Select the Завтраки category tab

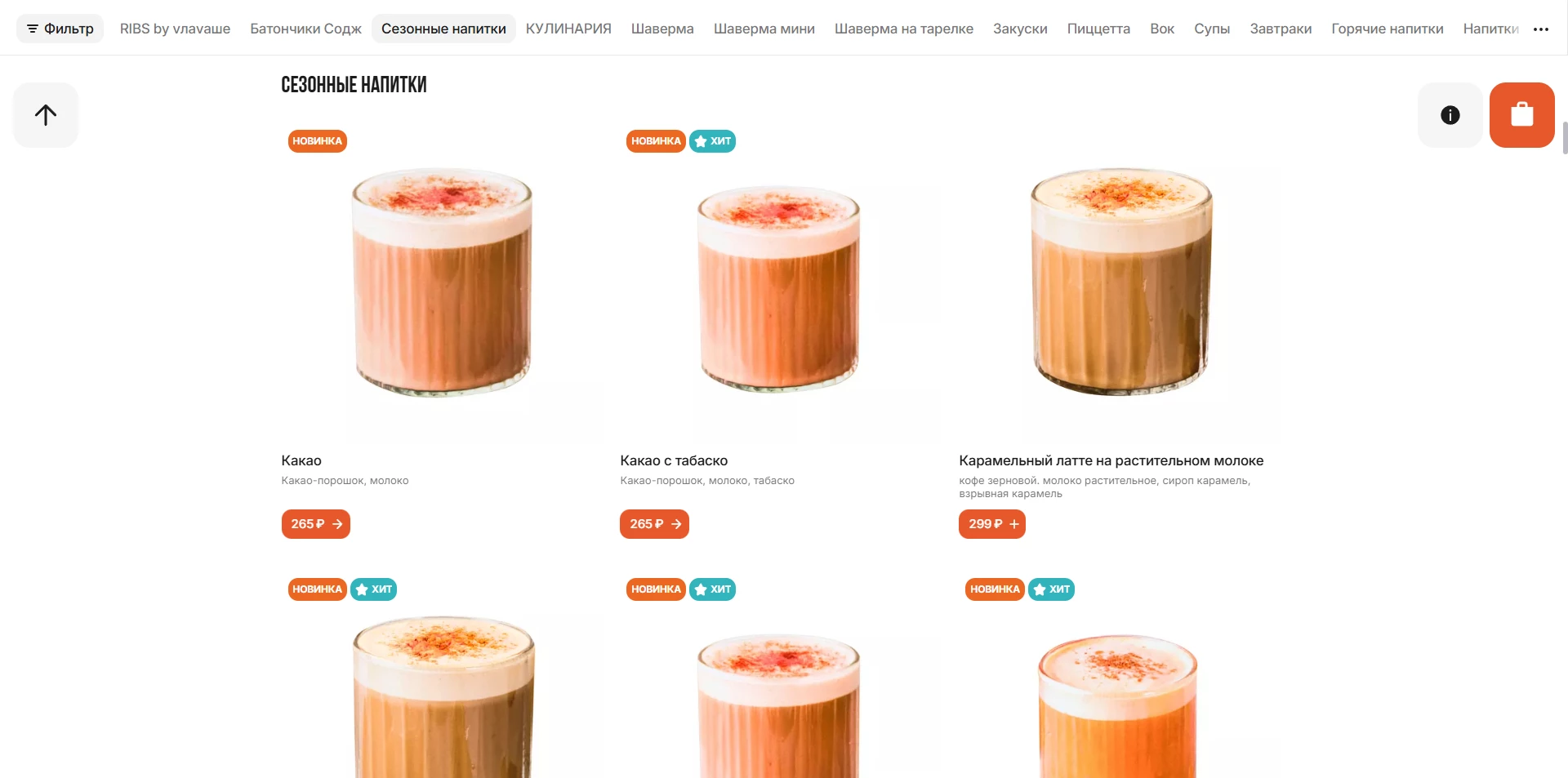(x=1281, y=29)
